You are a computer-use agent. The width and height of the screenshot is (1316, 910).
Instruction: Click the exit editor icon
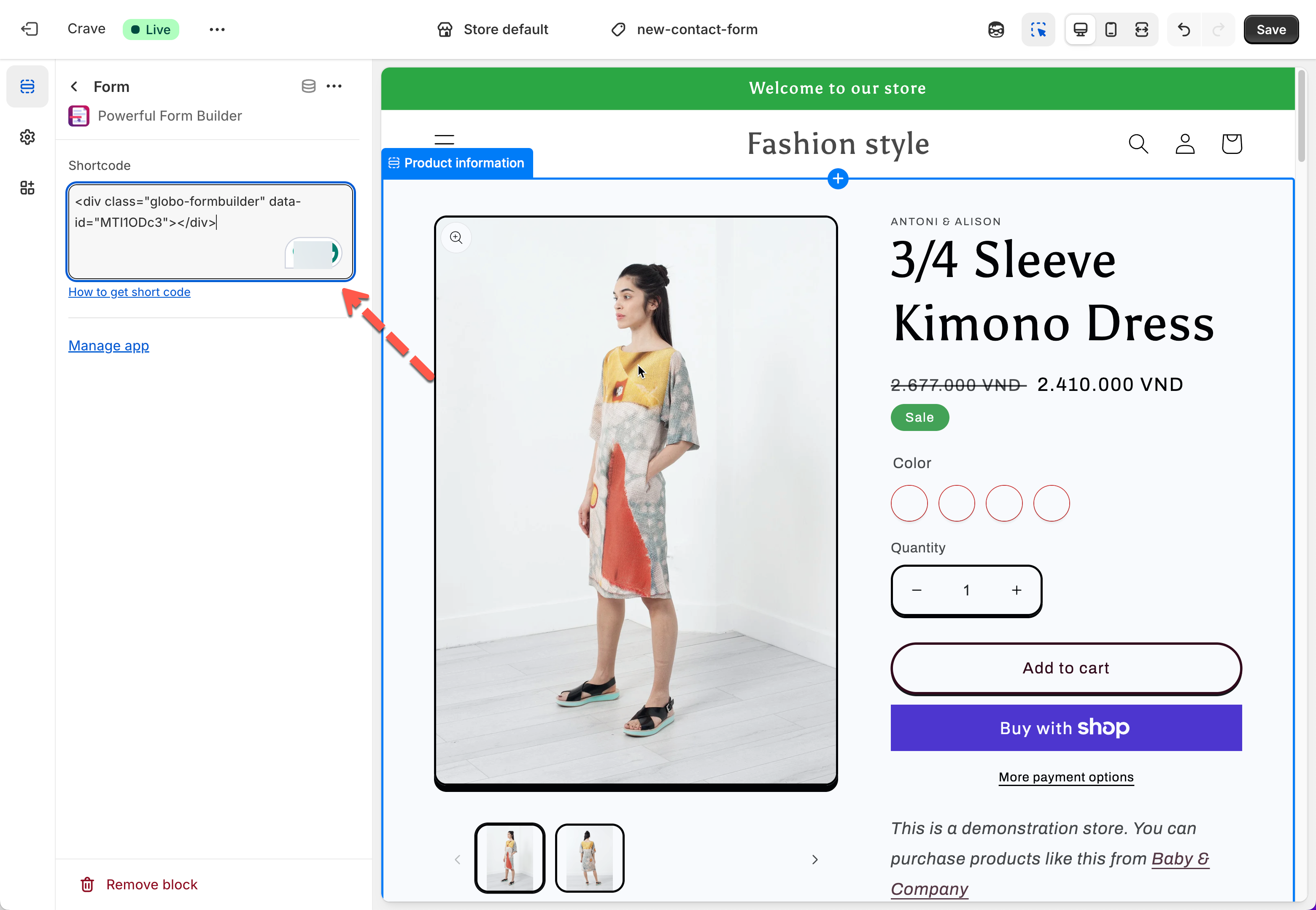[x=29, y=29]
